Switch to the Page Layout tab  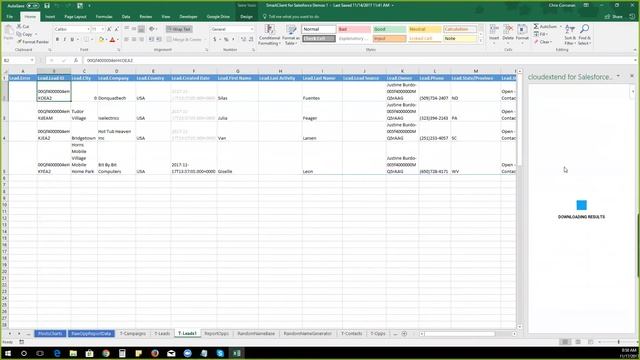pos(75,17)
